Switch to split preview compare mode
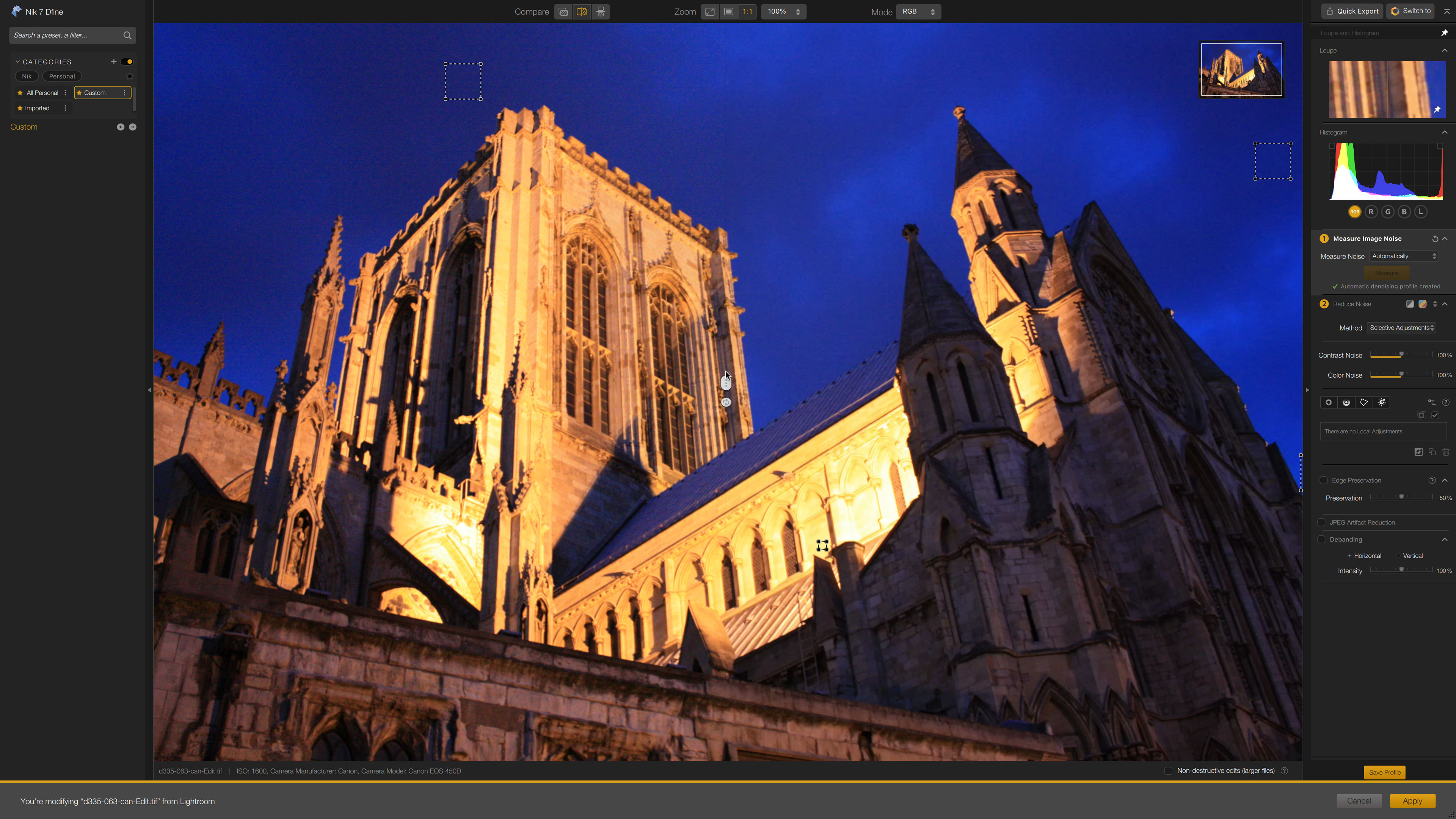The height and width of the screenshot is (819, 1456). click(x=582, y=12)
